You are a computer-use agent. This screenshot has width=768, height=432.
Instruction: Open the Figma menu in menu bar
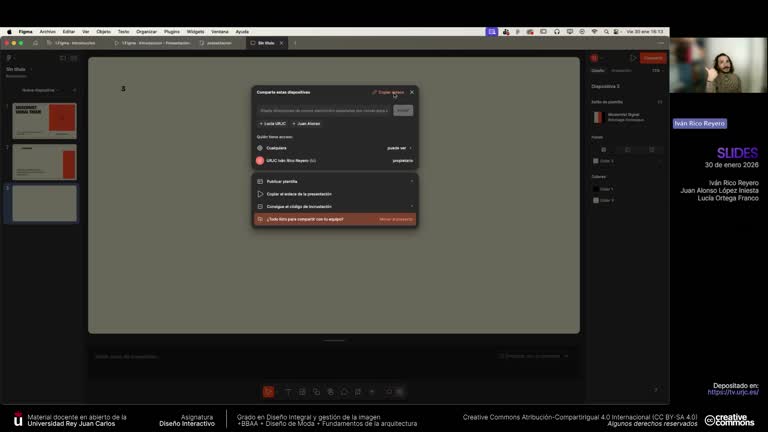[x=25, y=31]
